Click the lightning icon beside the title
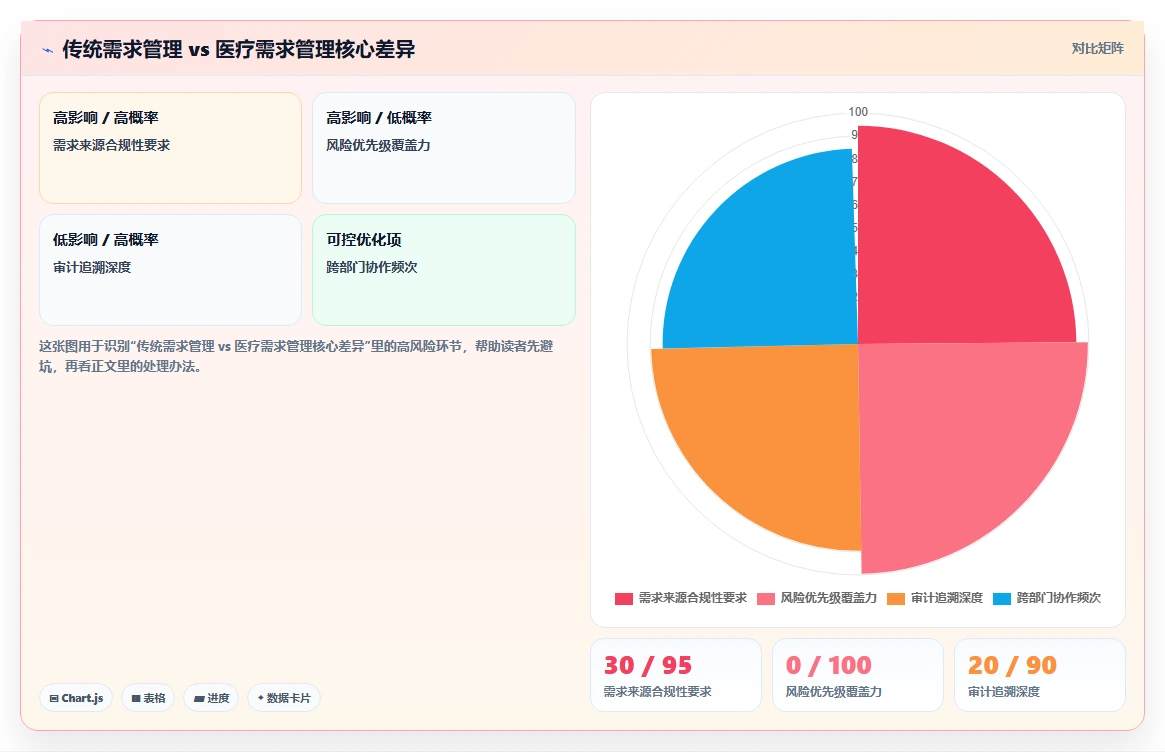 (x=48, y=51)
